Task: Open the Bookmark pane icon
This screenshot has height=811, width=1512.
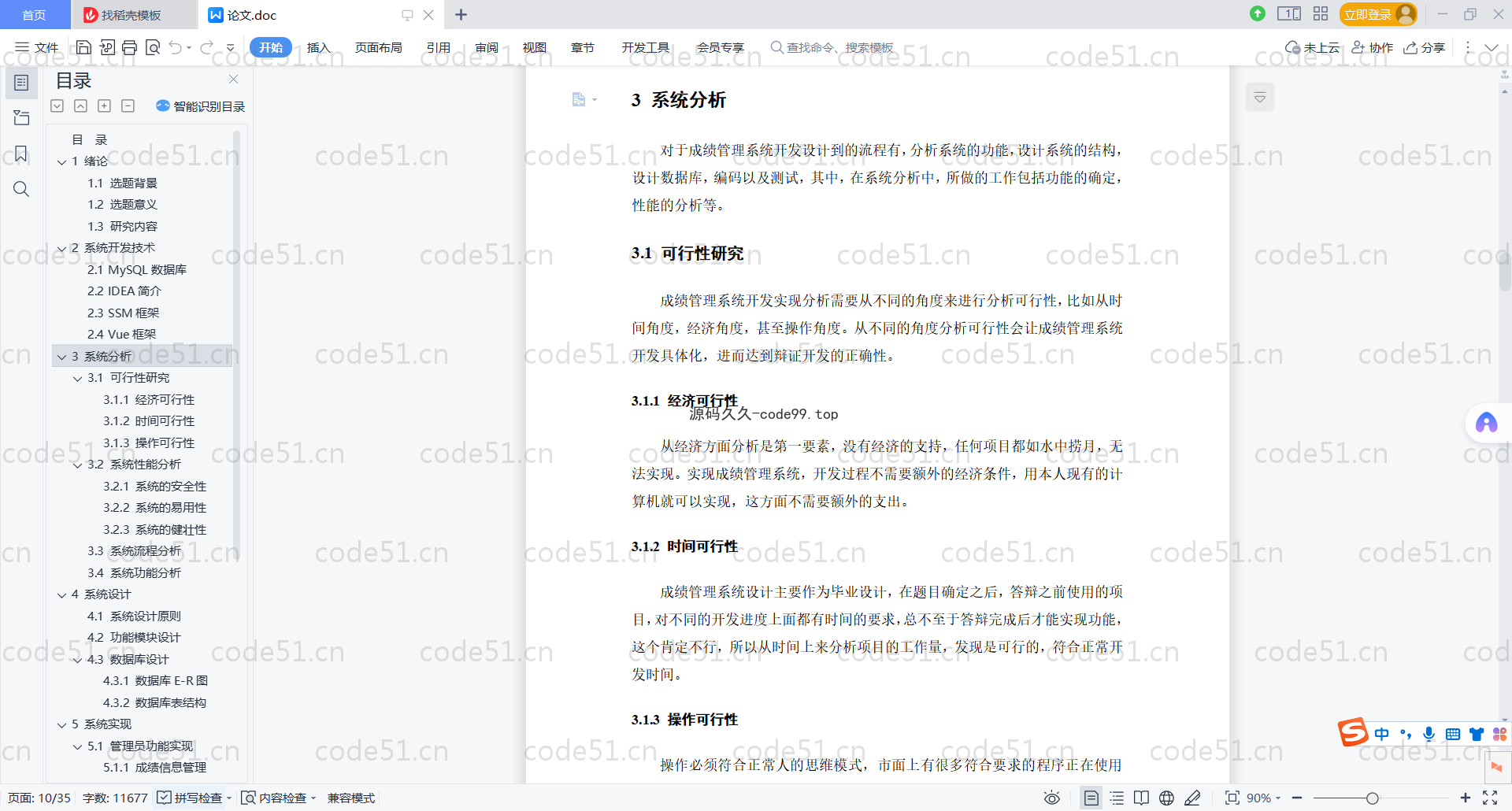Action: click(21, 154)
